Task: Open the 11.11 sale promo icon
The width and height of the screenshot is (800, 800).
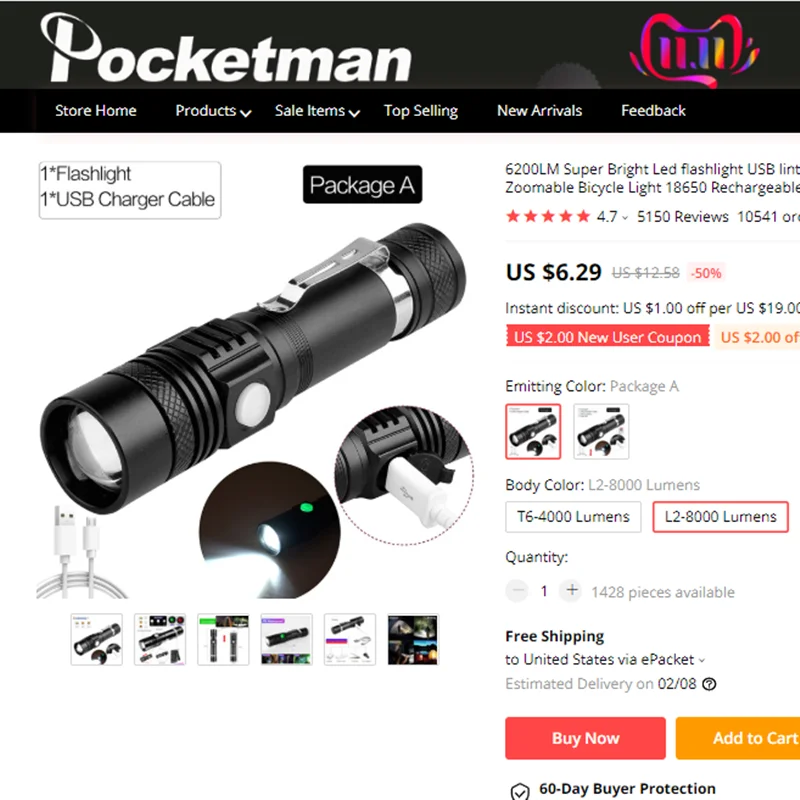Action: point(695,50)
